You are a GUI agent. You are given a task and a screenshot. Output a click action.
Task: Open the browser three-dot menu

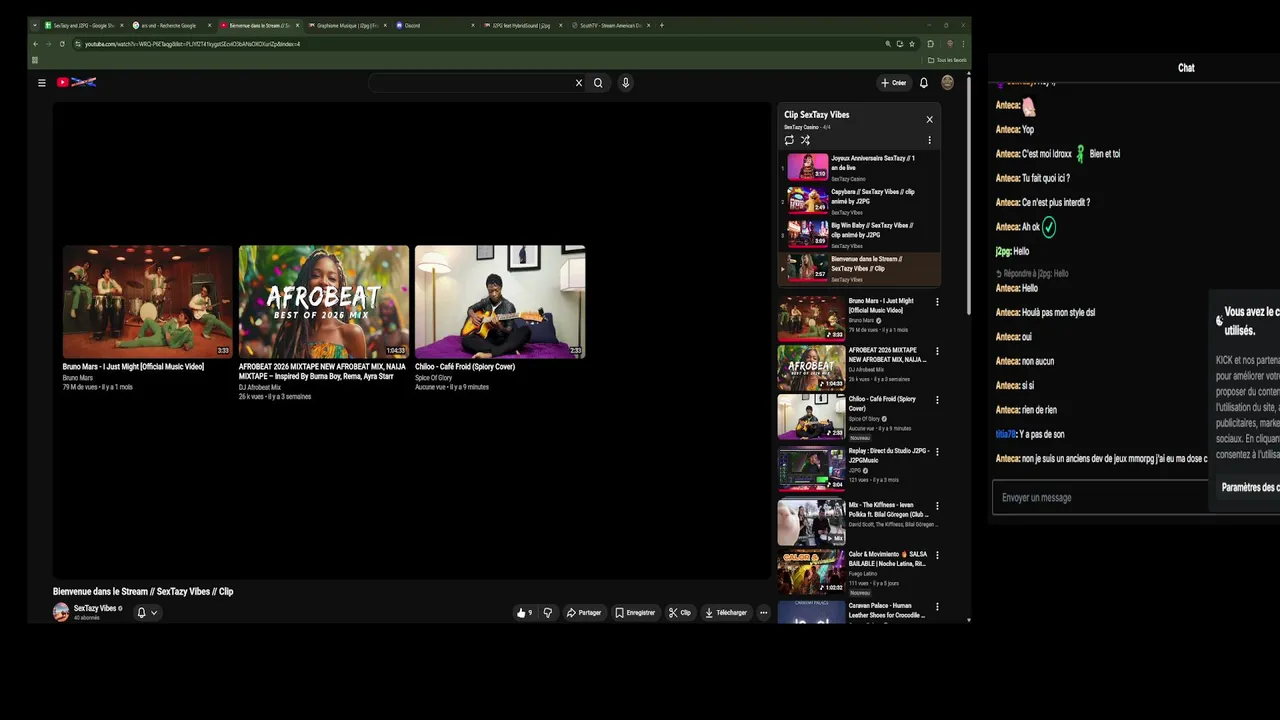pyautogui.click(x=963, y=44)
